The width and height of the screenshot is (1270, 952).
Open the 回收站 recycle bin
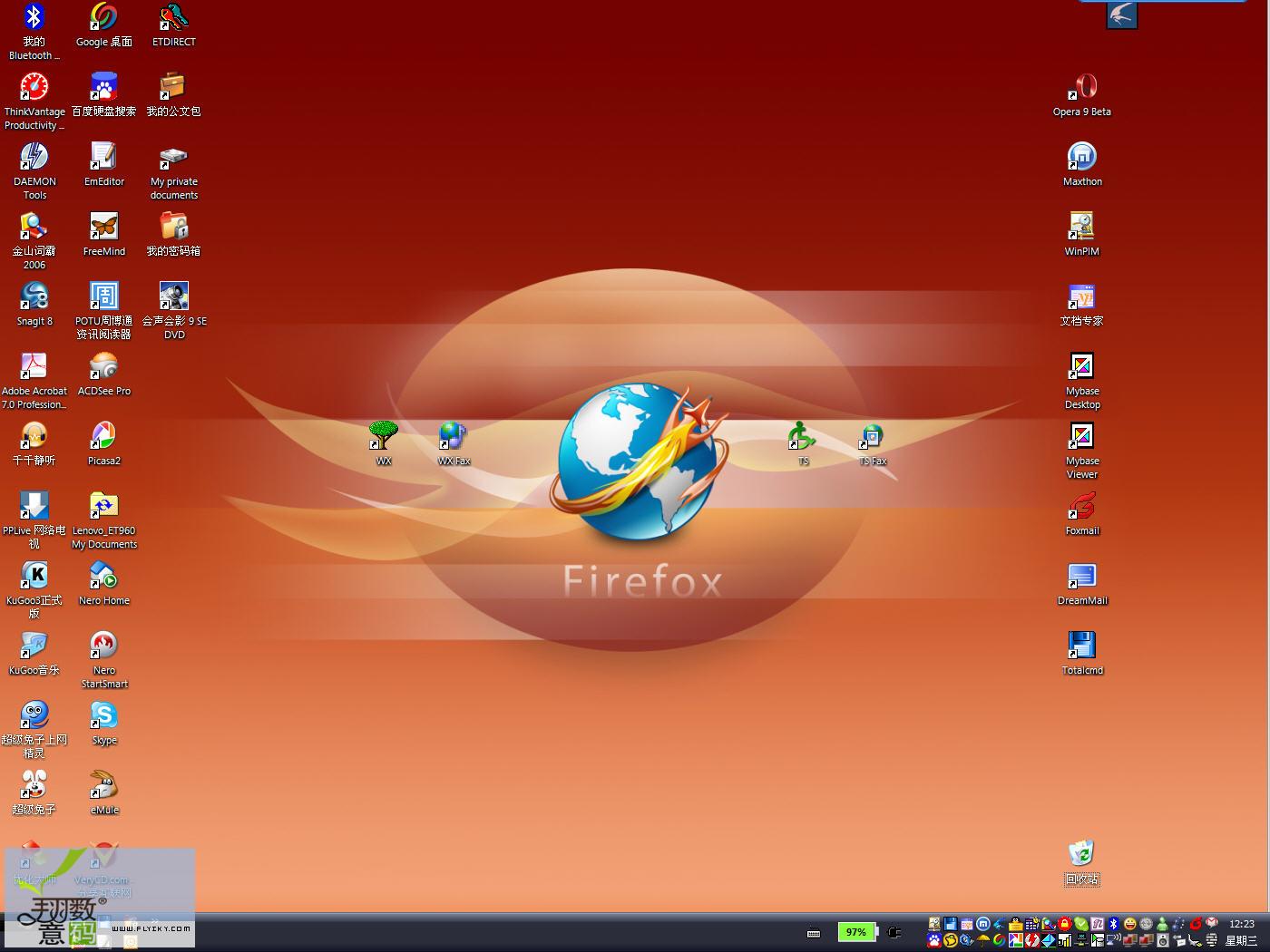(x=1081, y=862)
